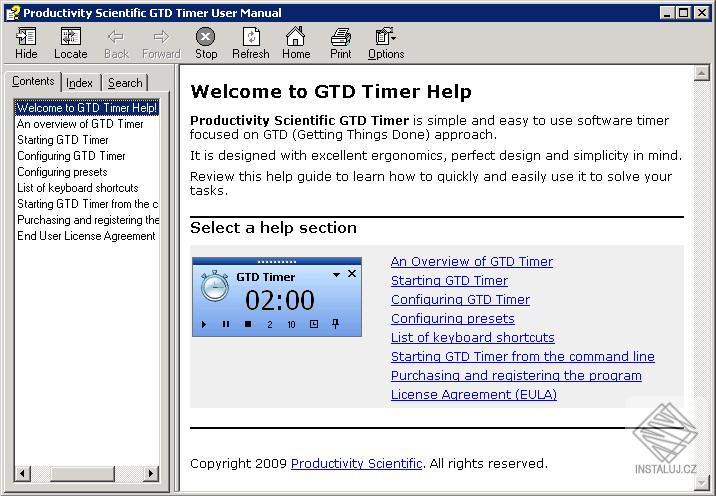Select 'Starting GTD Timer from the c' topic
Screen dimensions: 716x496
[88, 204]
